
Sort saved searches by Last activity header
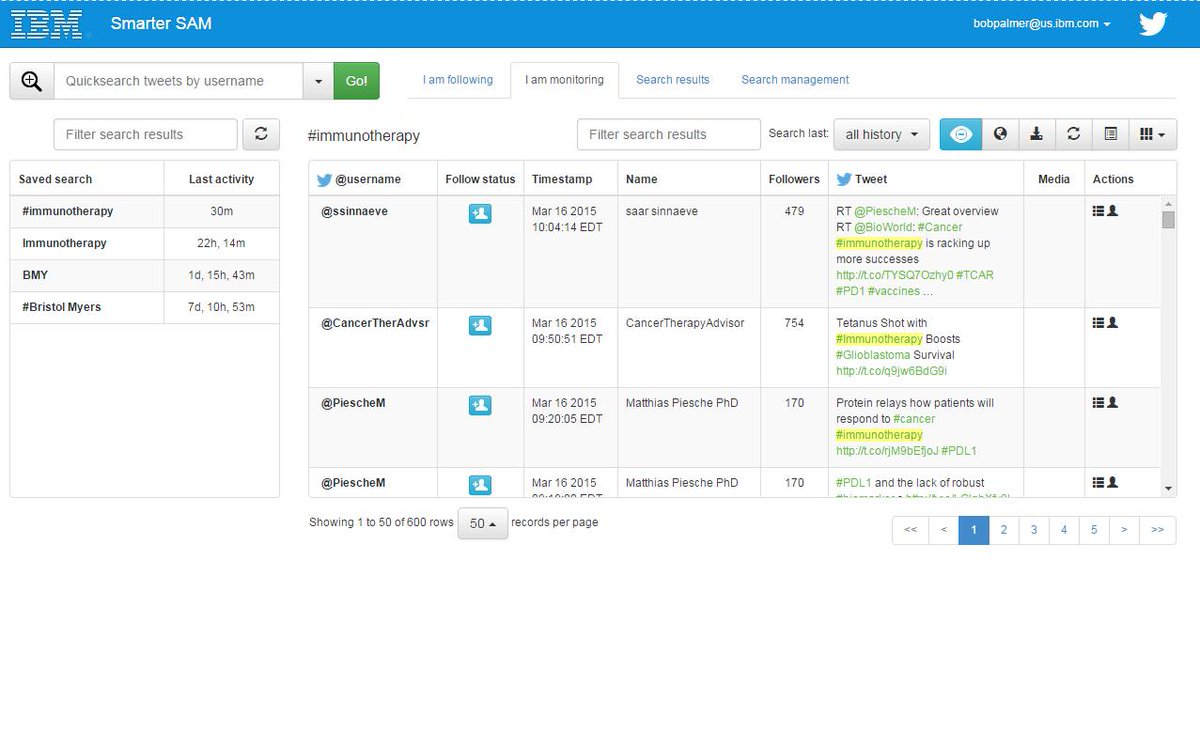(x=221, y=179)
